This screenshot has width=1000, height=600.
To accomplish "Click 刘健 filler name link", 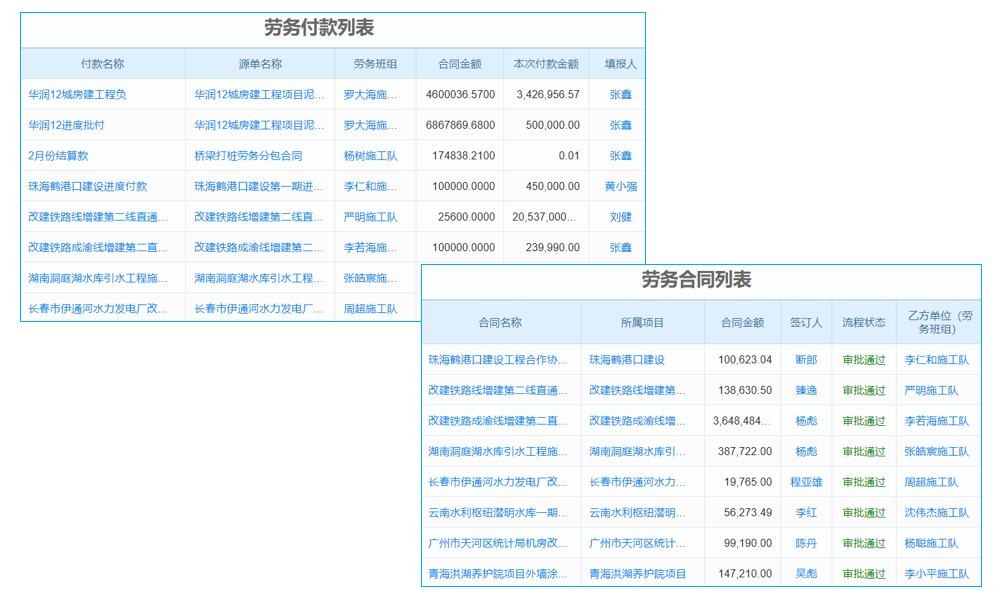I will [x=619, y=216].
